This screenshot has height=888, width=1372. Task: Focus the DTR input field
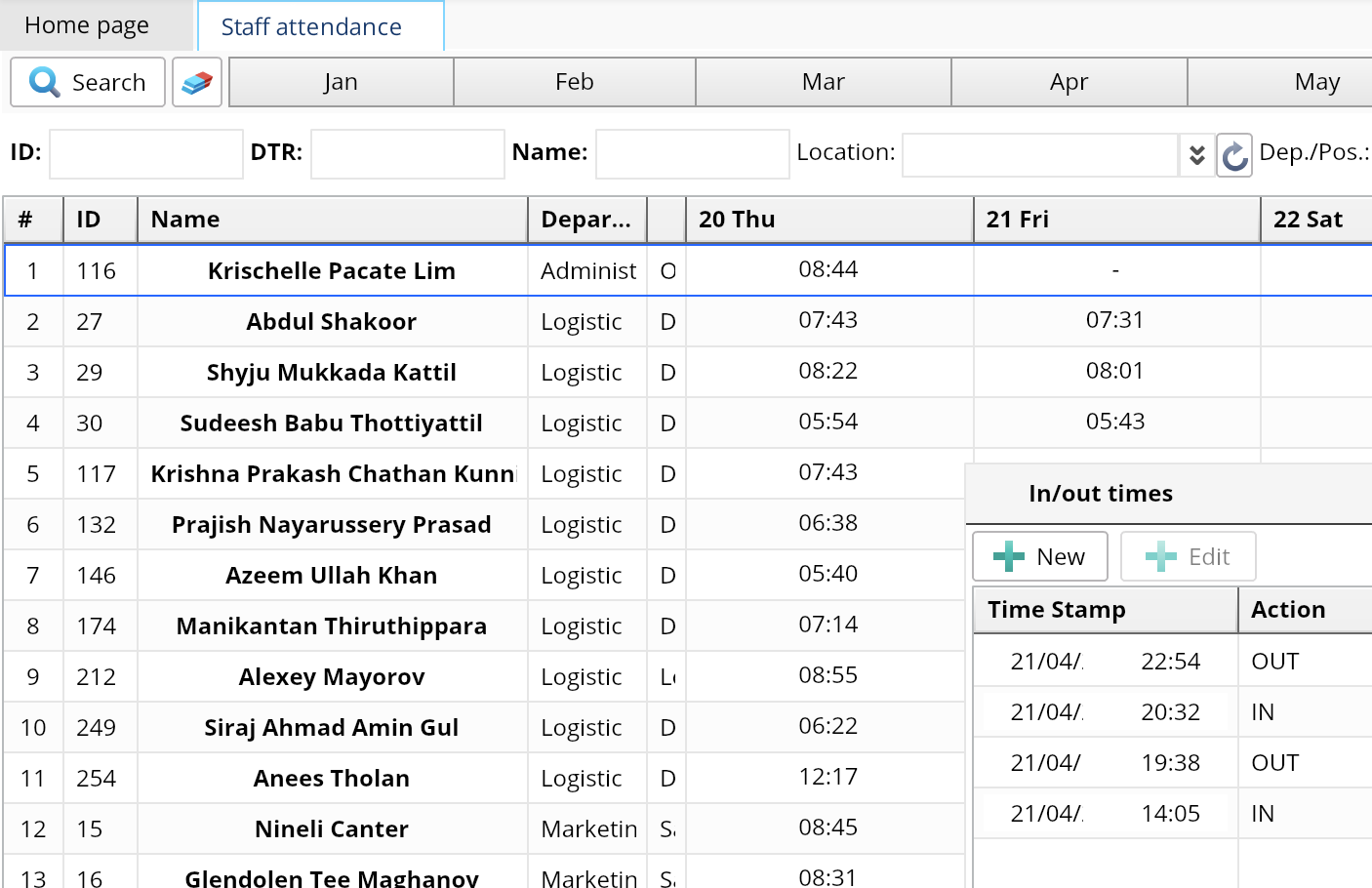point(406,153)
